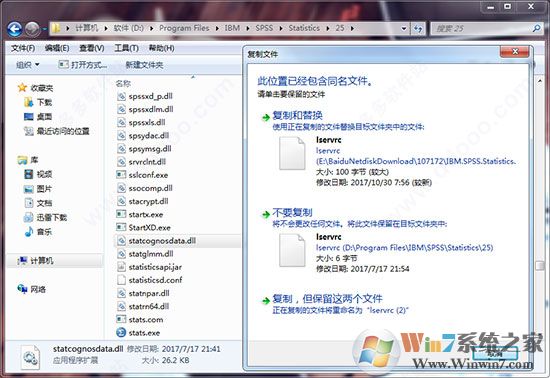Click Statistics in the address breadcrumb
The width and height of the screenshot is (550, 378).
[304, 28]
